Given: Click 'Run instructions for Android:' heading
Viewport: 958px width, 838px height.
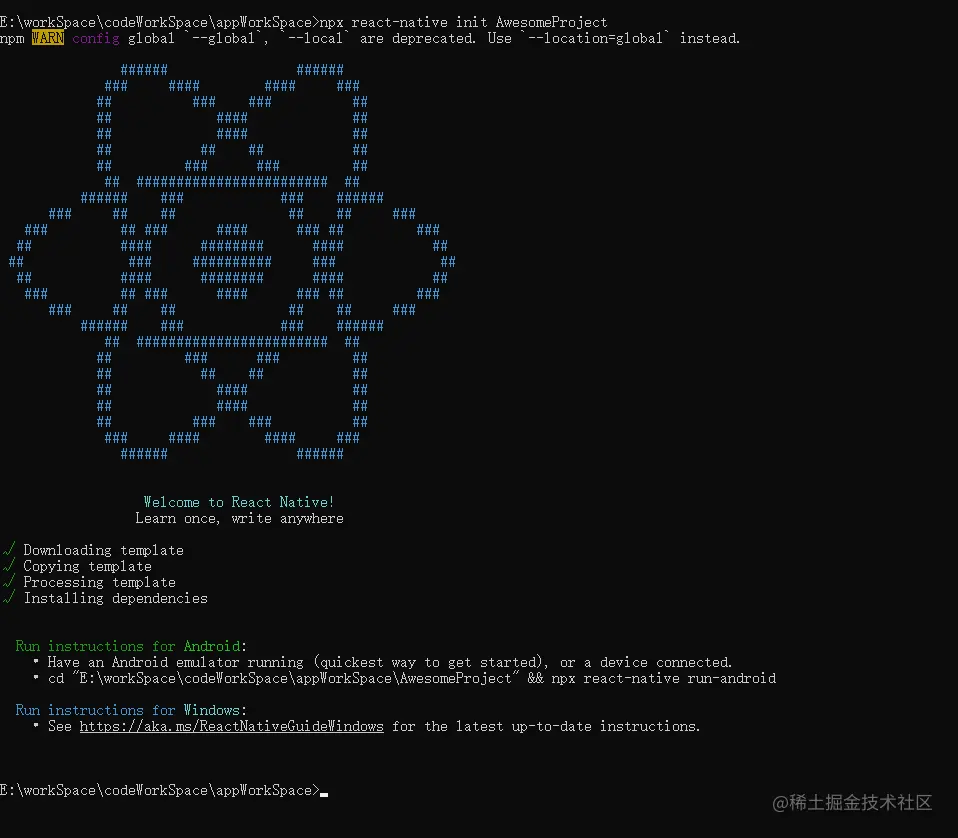Looking at the screenshot, I should [x=131, y=646].
